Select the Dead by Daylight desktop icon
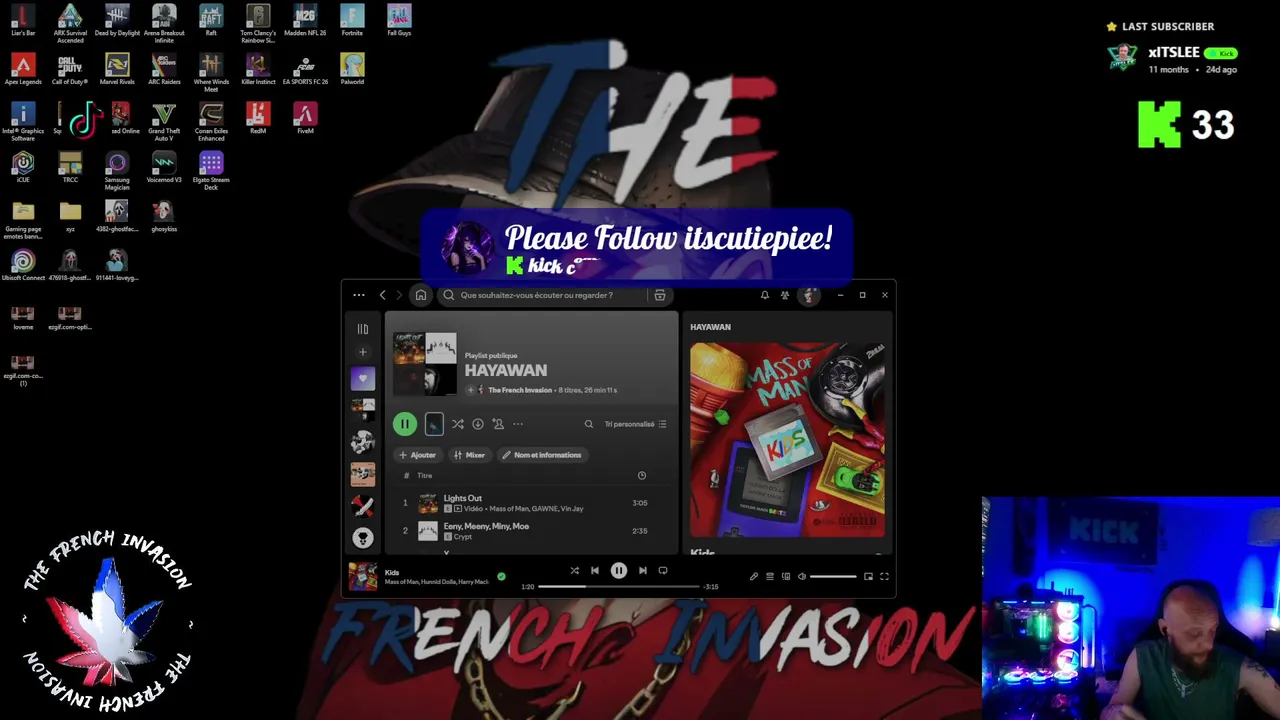 click(x=117, y=20)
